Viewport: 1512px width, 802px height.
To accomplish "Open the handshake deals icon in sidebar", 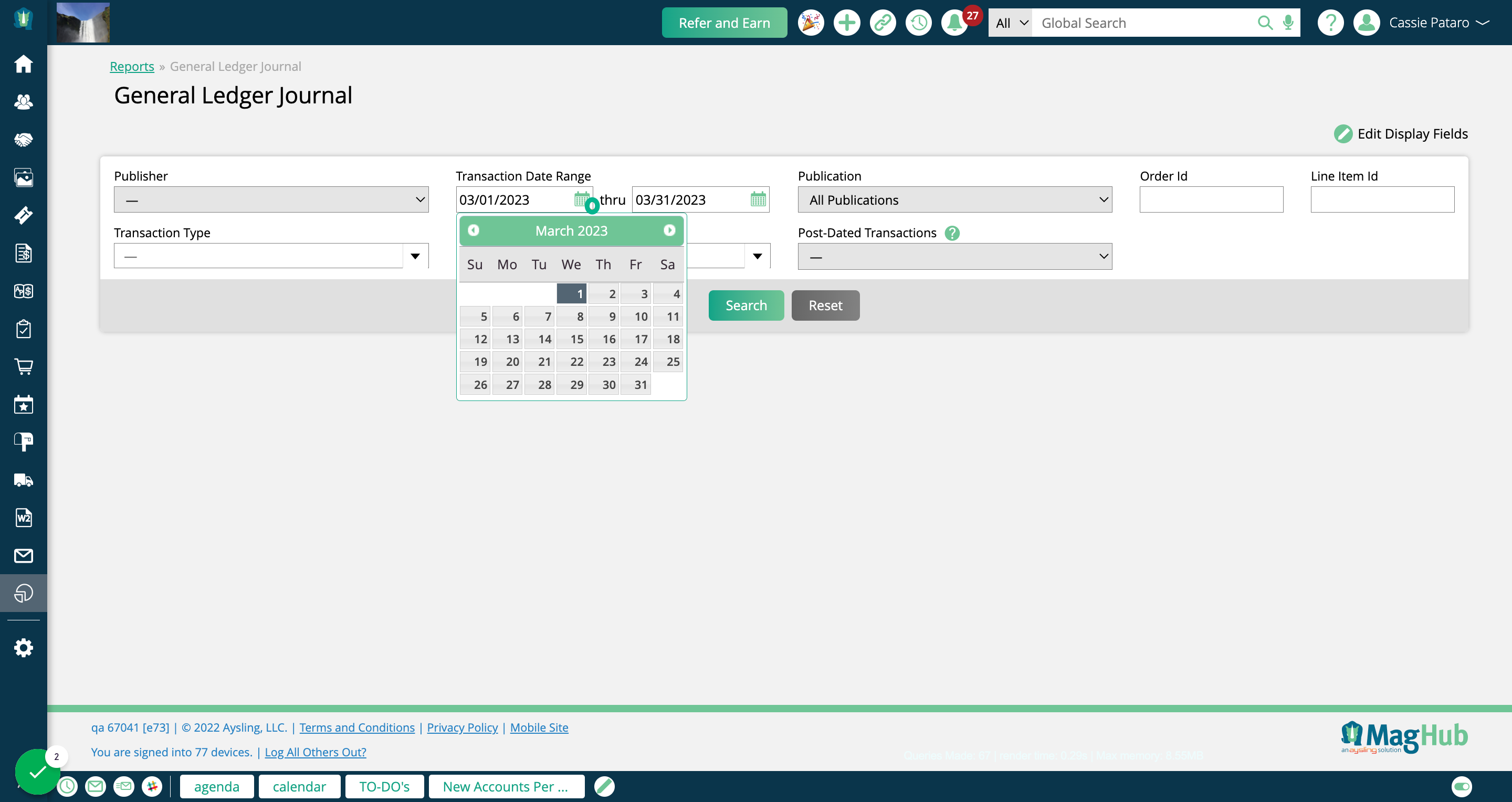I will pyautogui.click(x=24, y=140).
